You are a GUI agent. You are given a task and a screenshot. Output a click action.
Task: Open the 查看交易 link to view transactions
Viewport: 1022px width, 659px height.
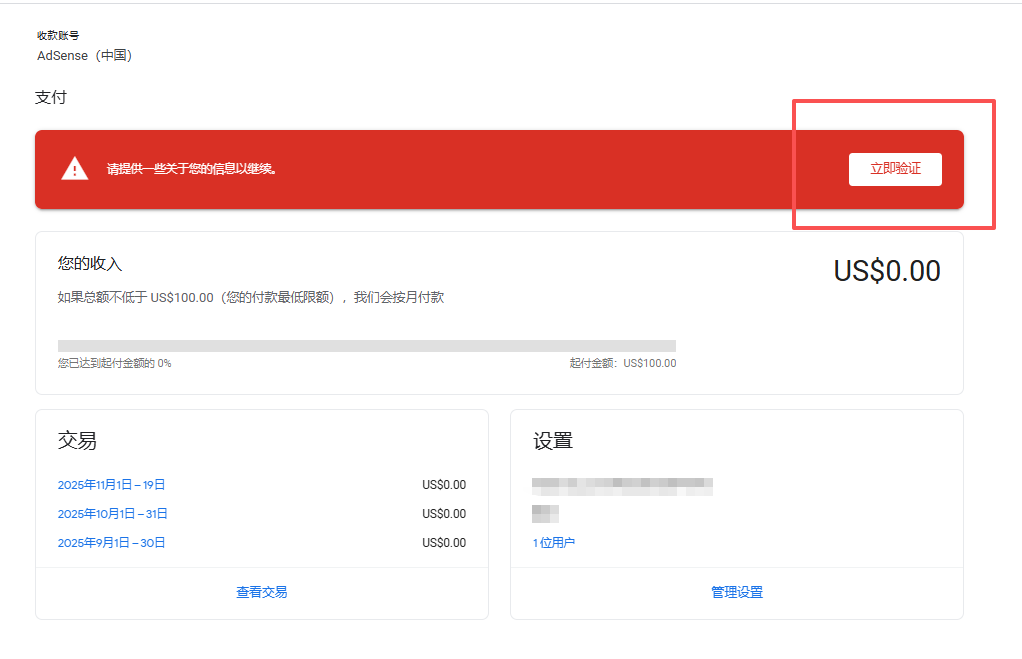pos(261,591)
